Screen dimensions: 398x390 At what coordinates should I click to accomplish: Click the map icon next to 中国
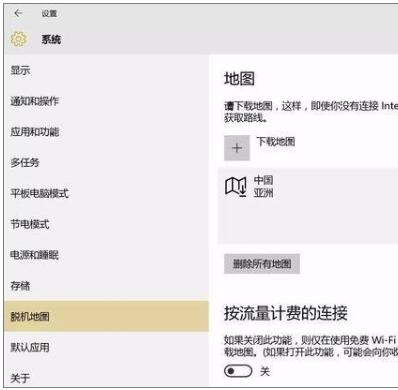pyautogui.click(x=236, y=187)
